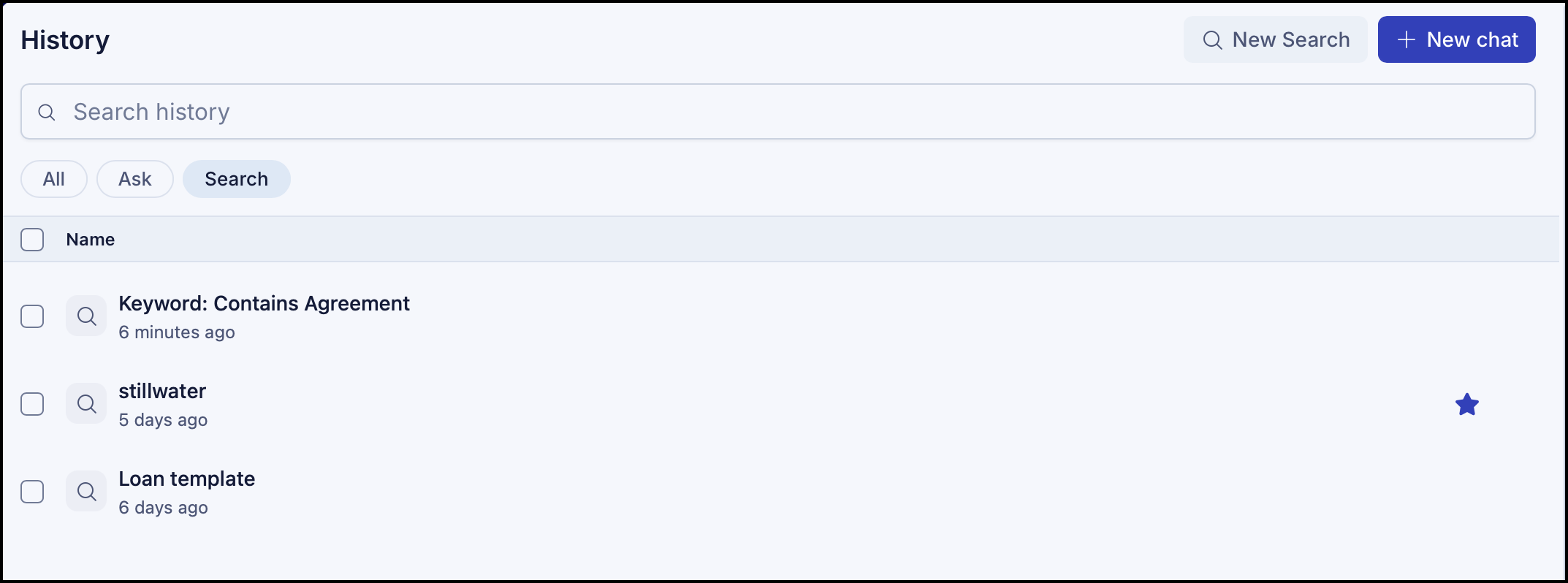Viewport: 1568px width, 583px height.
Task: Switch to the Ask filter tab
Action: (x=135, y=179)
